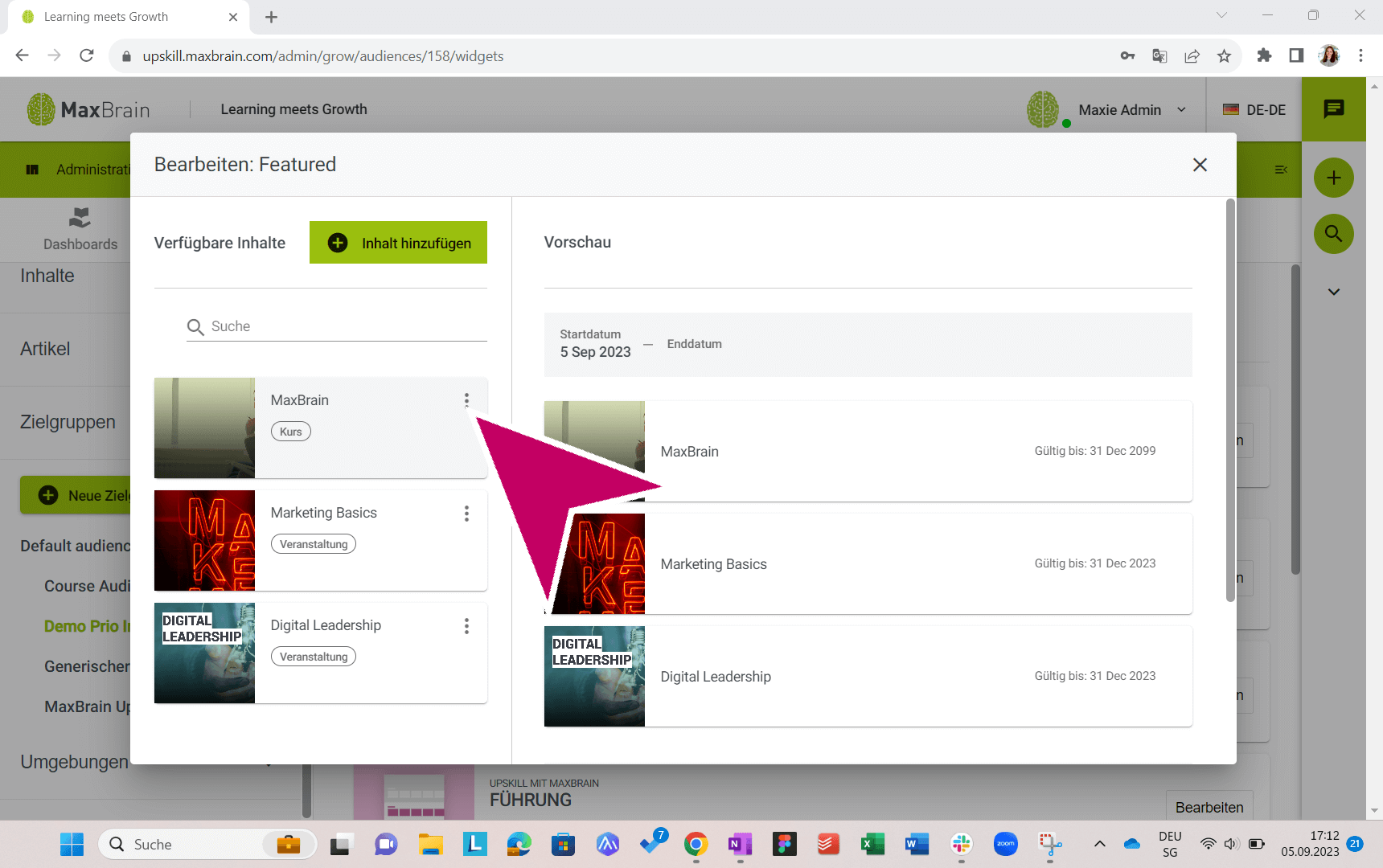Share this page icon in address bar
The height and width of the screenshot is (868, 1383).
1192,55
